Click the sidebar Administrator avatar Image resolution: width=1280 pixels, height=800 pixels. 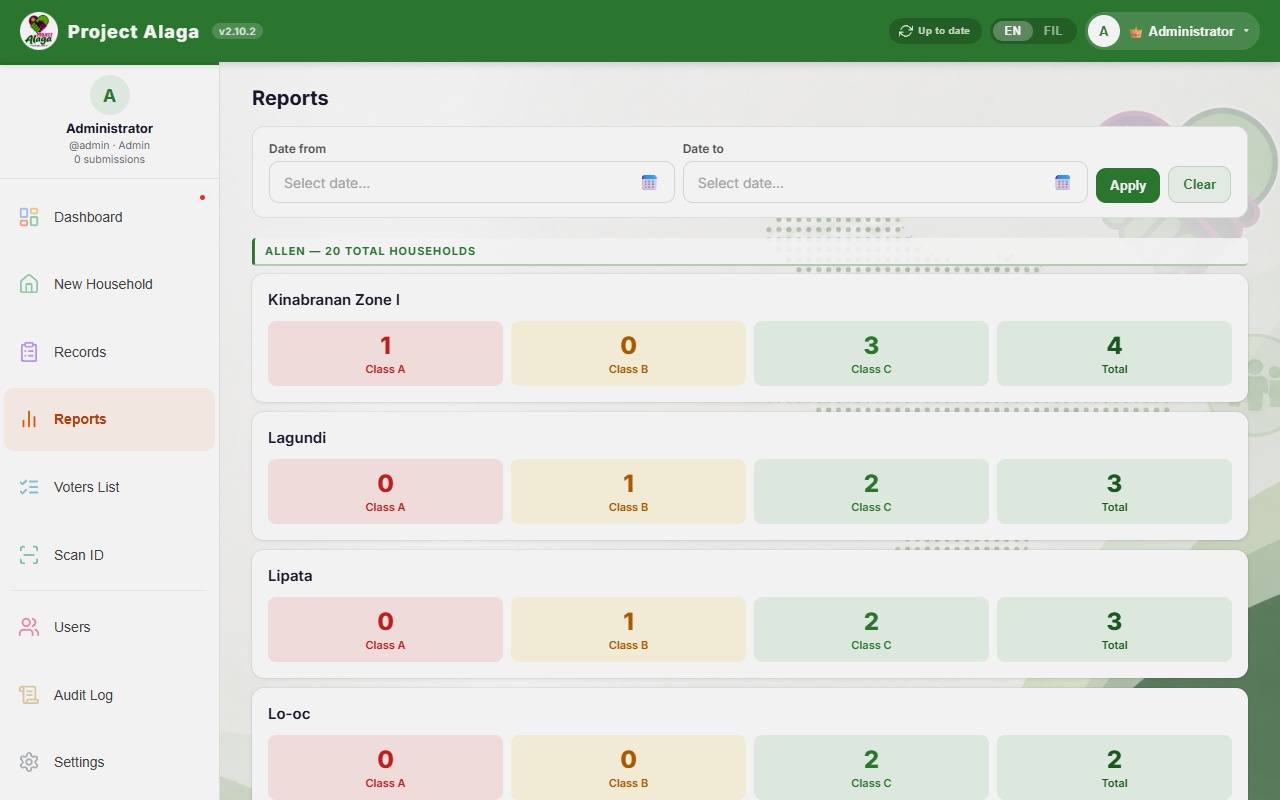click(x=110, y=96)
